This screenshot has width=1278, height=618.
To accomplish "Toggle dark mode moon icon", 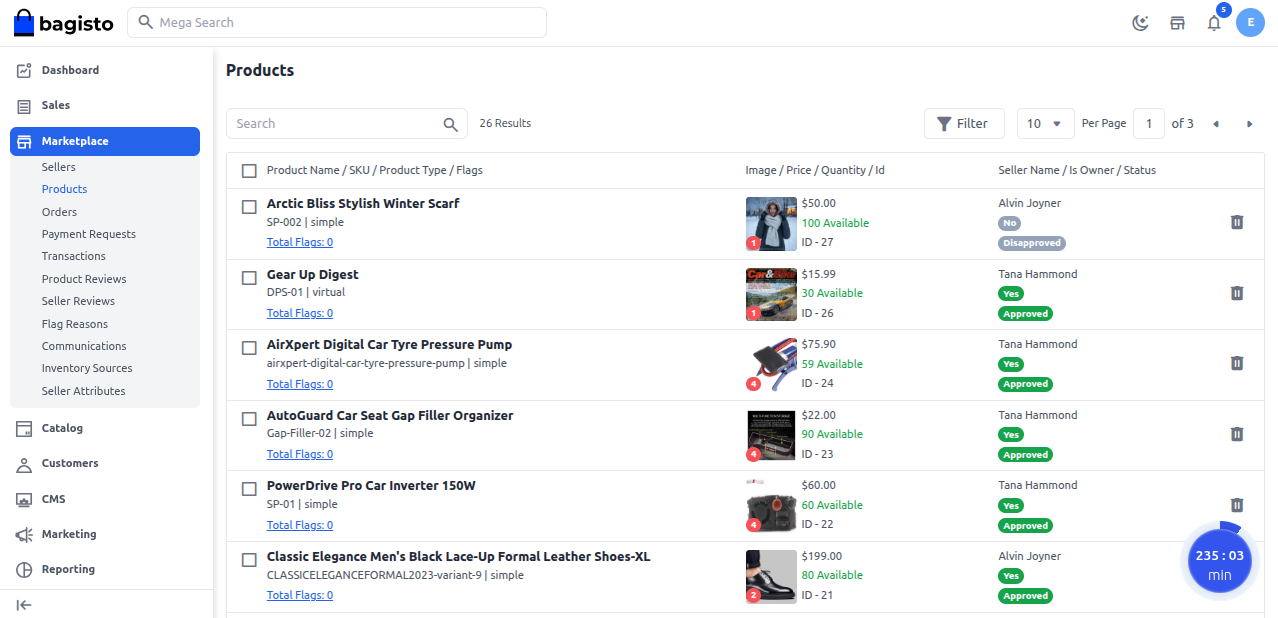I will click(1140, 23).
